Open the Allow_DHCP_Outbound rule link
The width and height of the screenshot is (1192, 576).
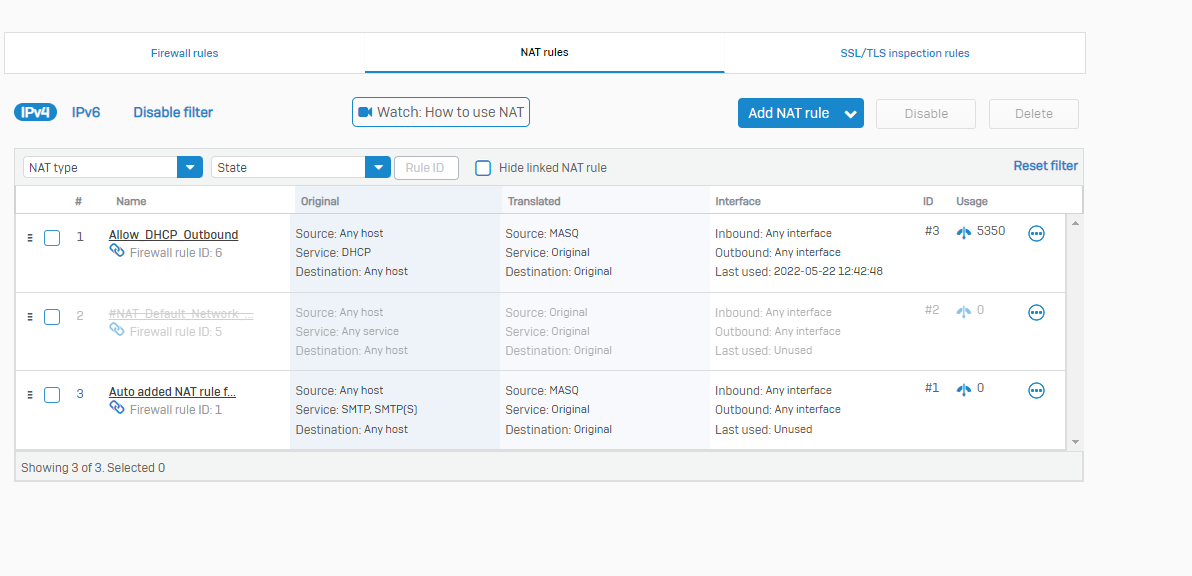(173, 235)
